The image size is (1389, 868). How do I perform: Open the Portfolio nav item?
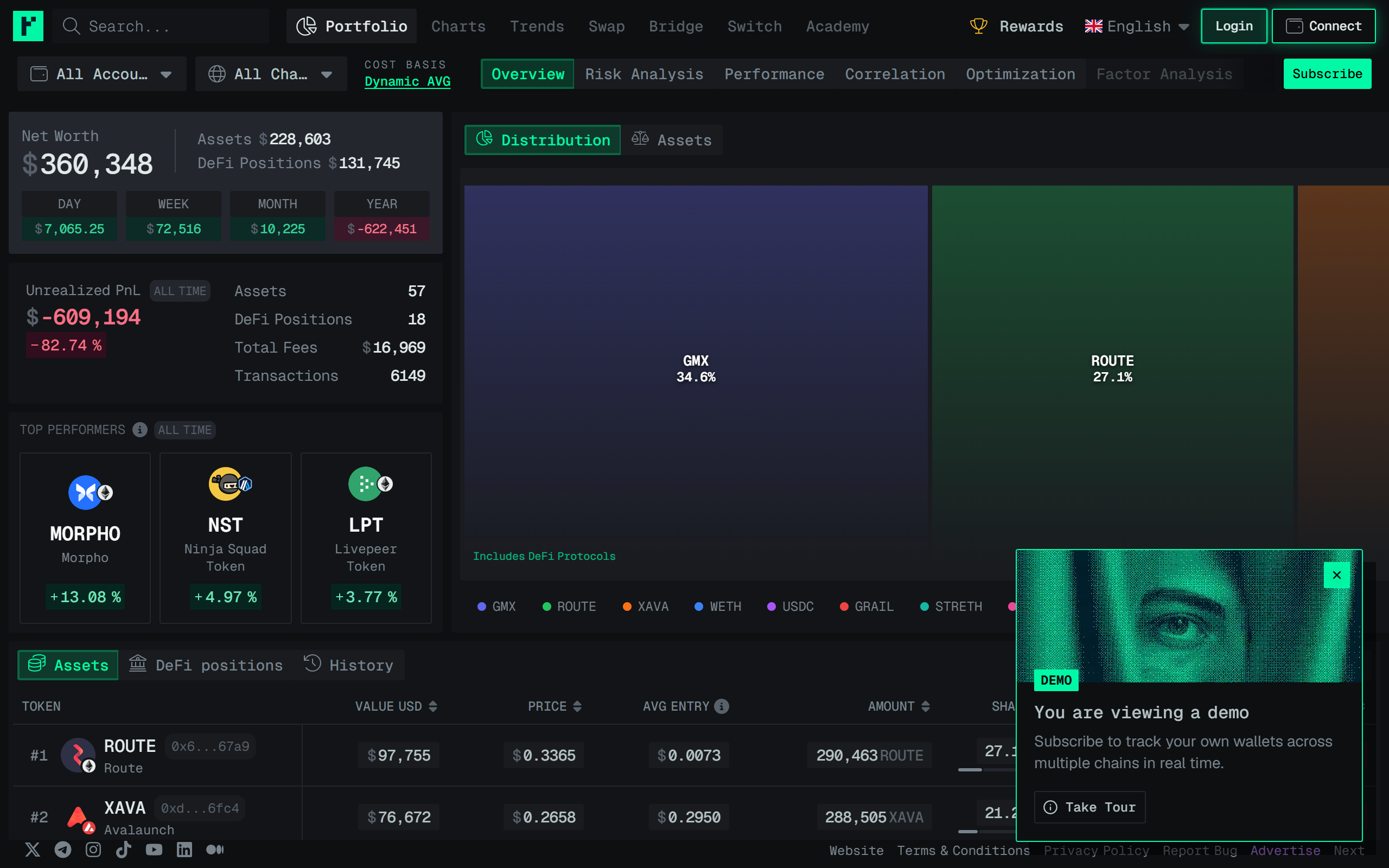click(351, 26)
